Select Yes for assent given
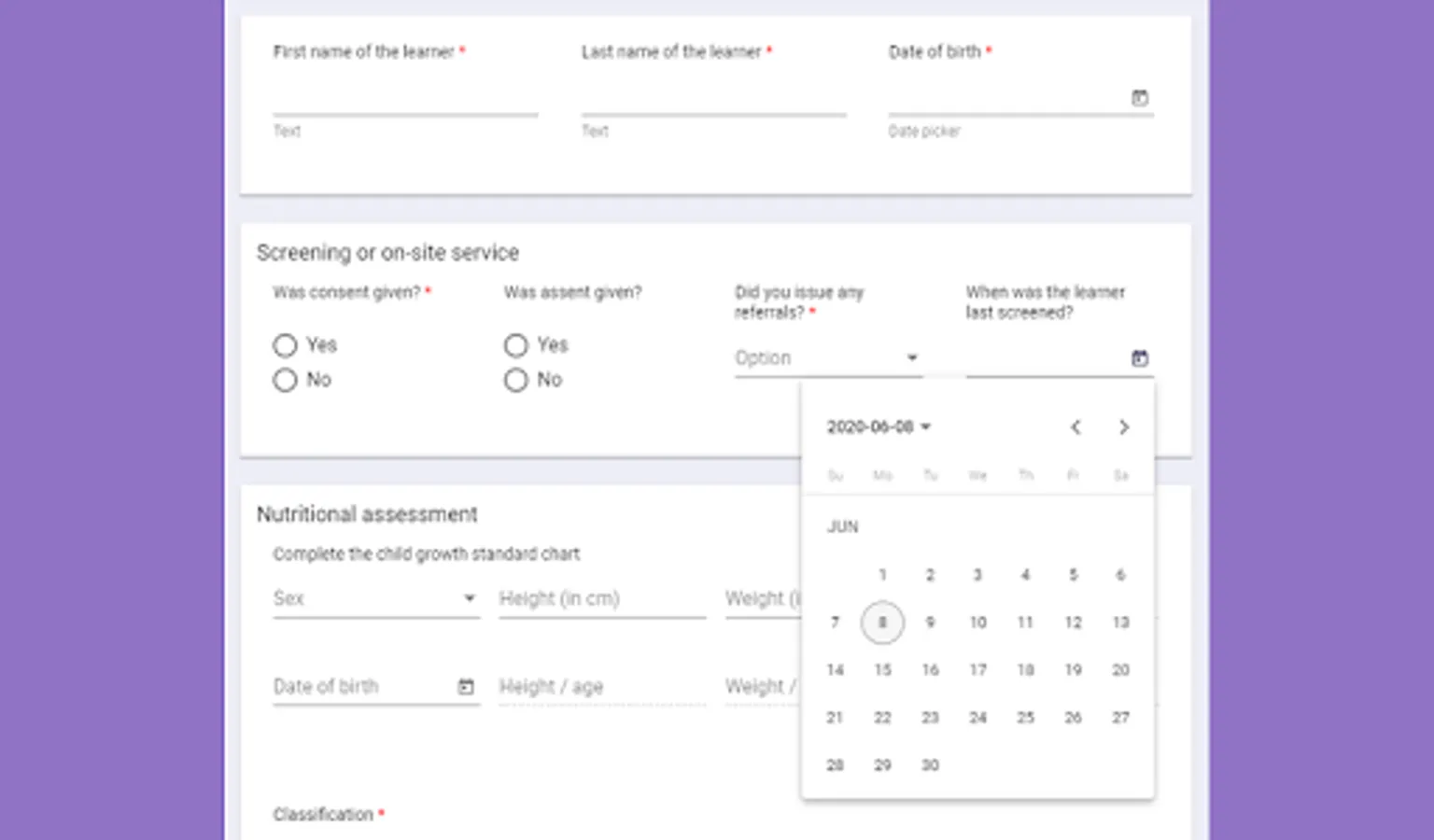The image size is (1434, 840). click(516, 345)
